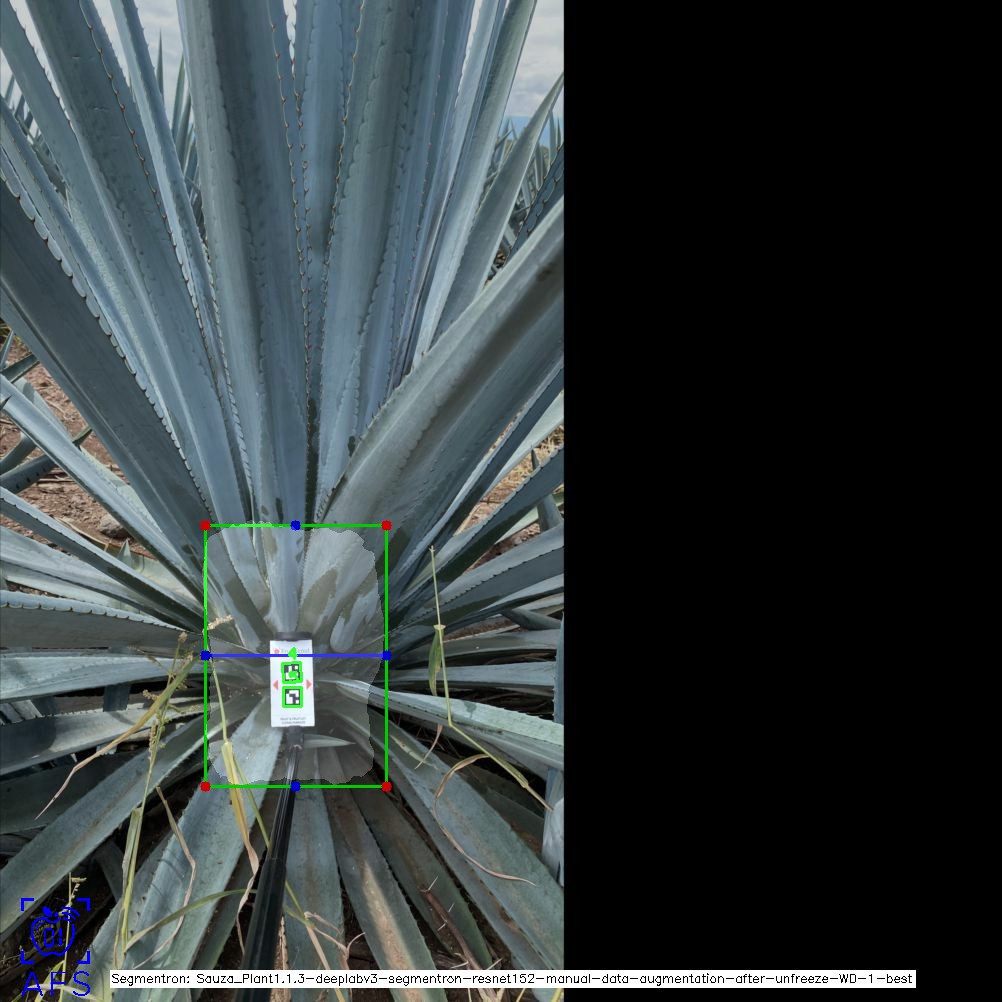Click the upper green-outlined ArUco marker
Viewport: 1002px width, 1002px height.
(x=292, y=673)
